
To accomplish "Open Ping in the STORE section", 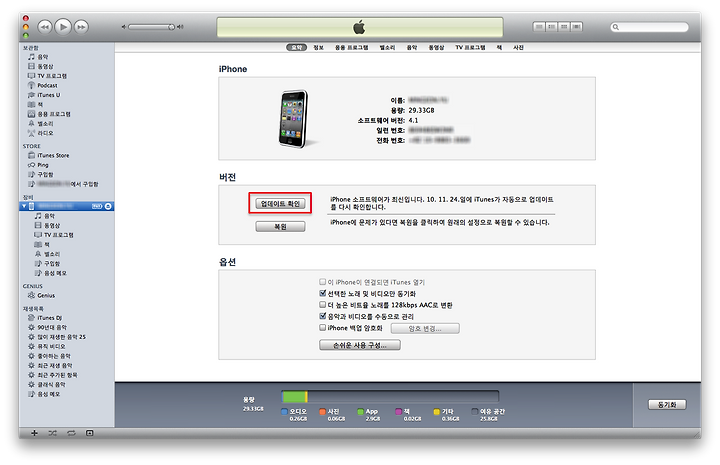I will pos(38,165).
